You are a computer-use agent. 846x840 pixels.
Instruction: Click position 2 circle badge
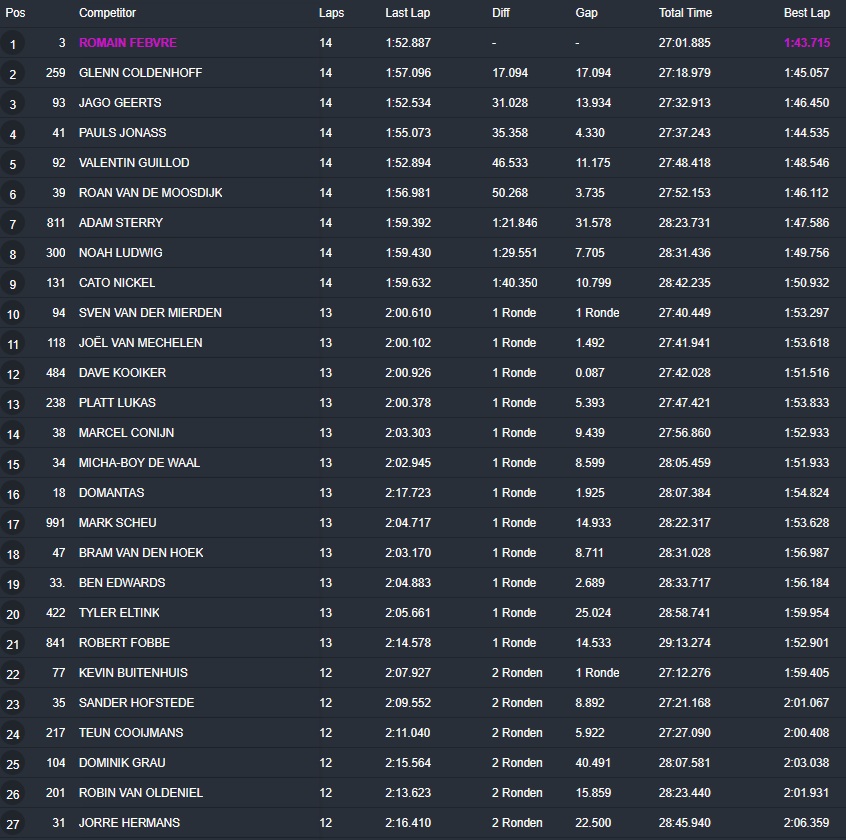tap(13, 74)
